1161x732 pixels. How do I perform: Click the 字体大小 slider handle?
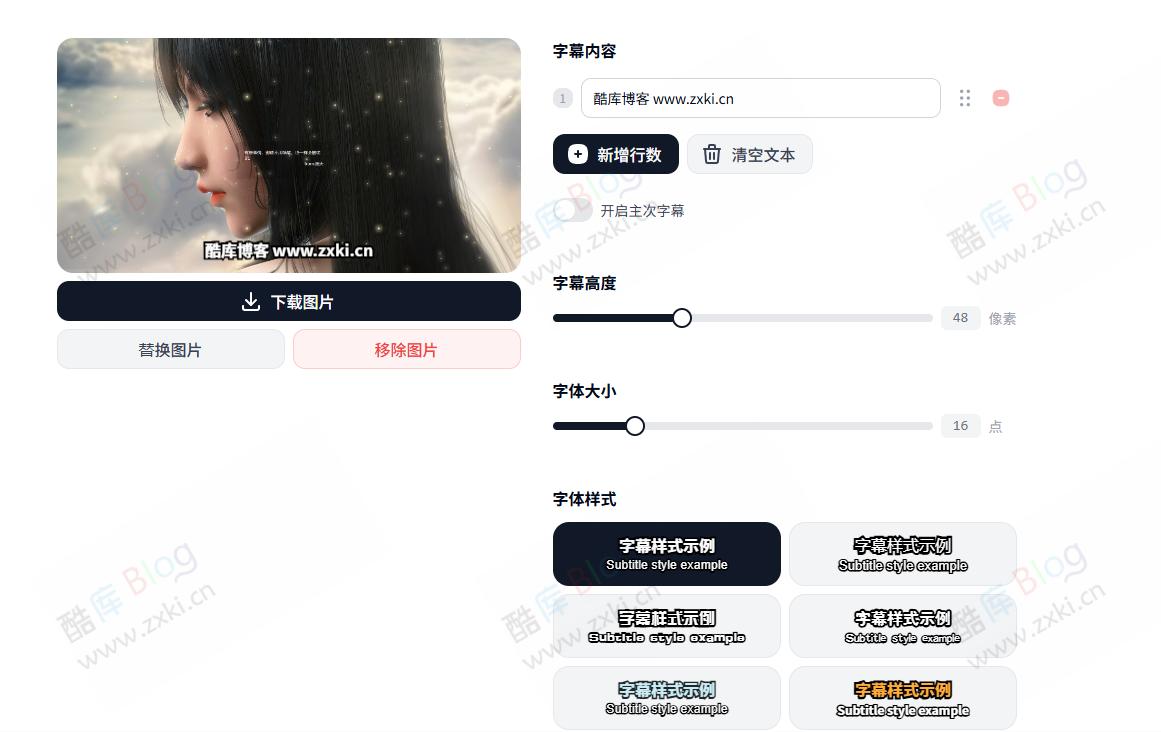point(635,426)
